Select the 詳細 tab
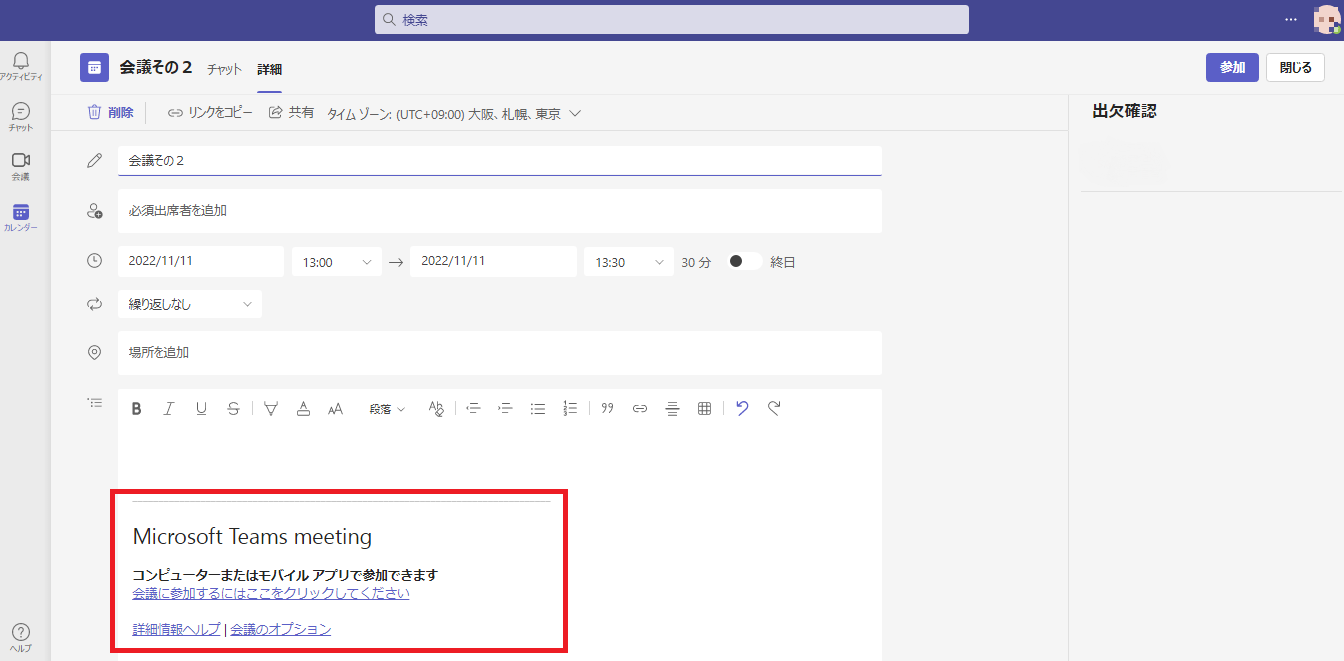Viewport: 1344px width, 661px height. coord(269,69)
